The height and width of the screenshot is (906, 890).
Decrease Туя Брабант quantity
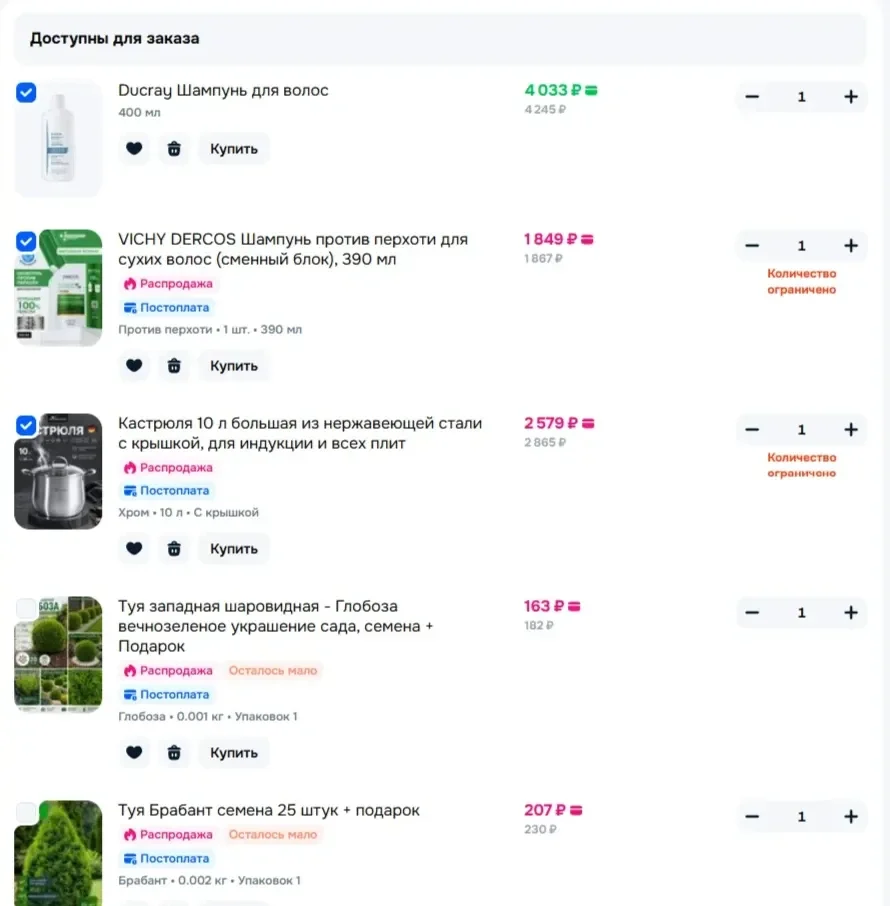tap(752, 816)
